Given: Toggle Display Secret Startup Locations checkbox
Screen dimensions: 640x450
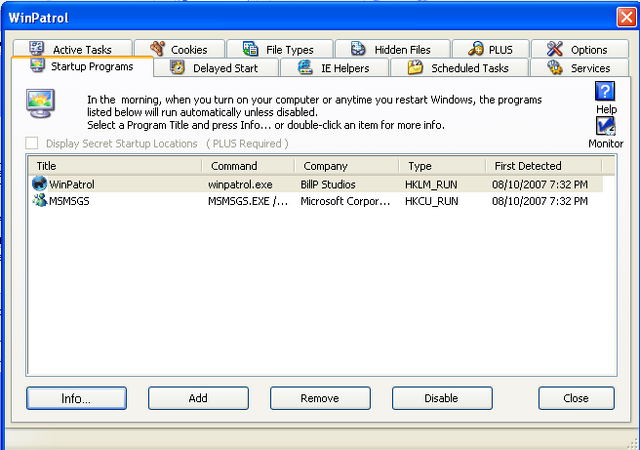Looking at the screenshot, I should coord(32,143).
